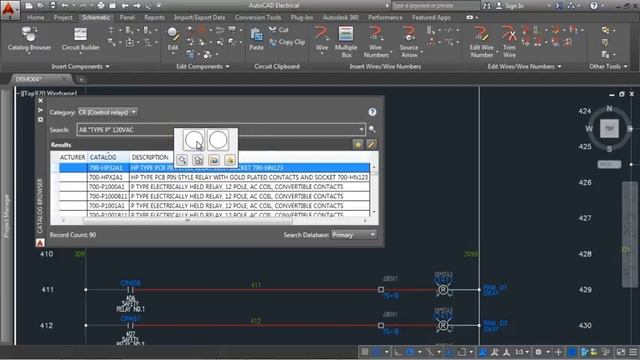Expand the Edit Components panel
This screenshot has width=640, height=360.
pos(202,67)
